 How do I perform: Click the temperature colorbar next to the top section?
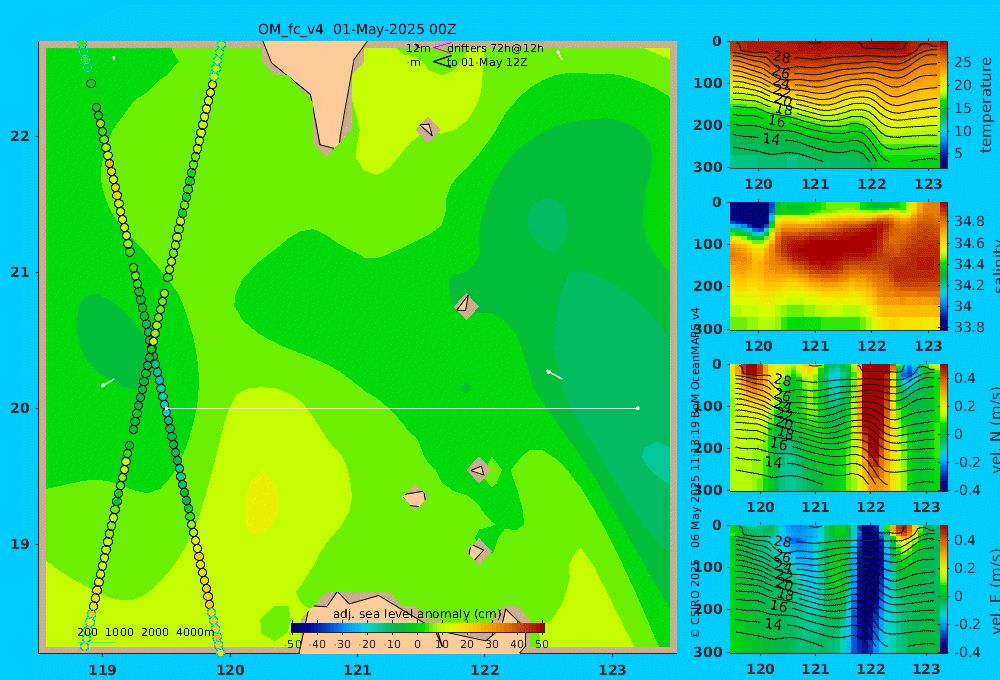click(944, 105)
